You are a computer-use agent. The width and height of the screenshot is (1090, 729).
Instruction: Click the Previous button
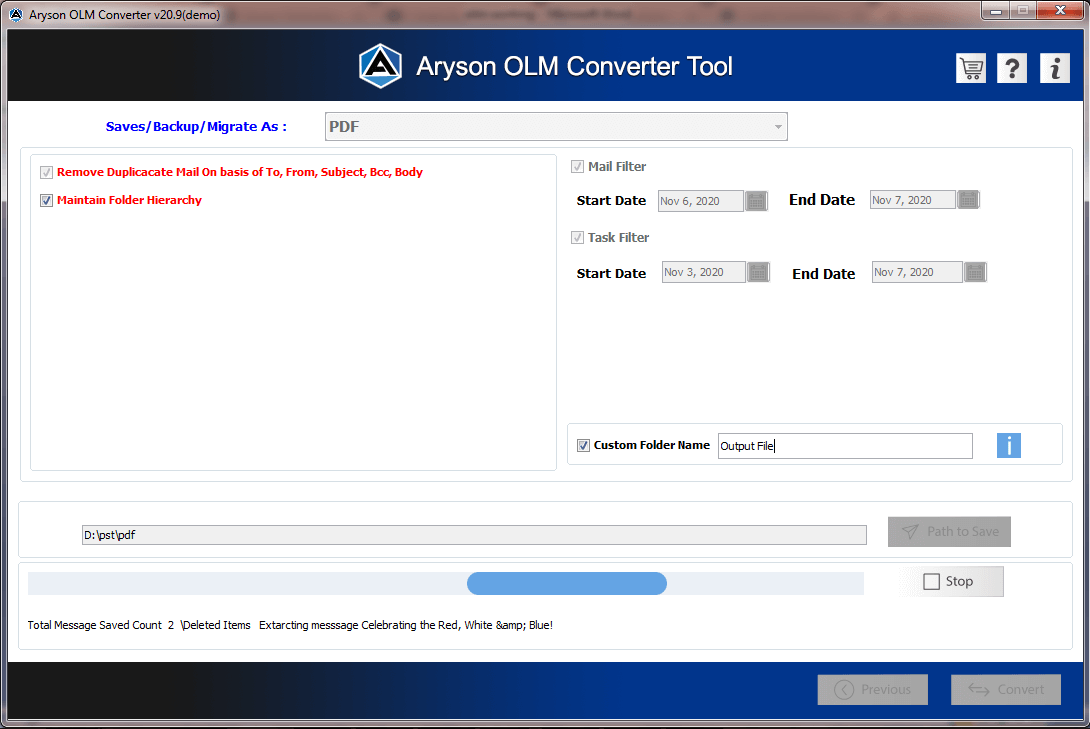(872, 689)
